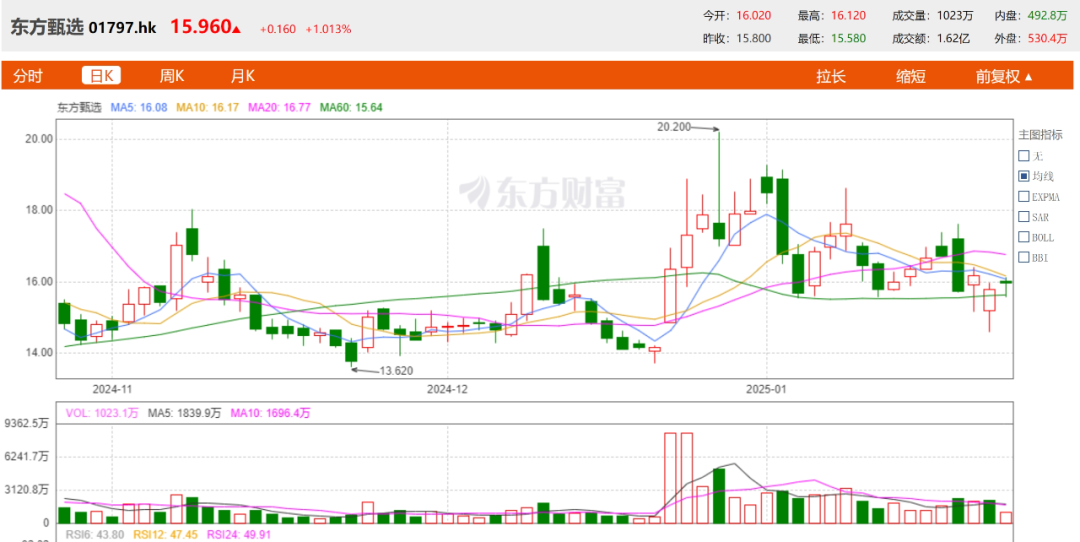Enable the SAR indicator checkbox
The height and width of the screenshot is (542, 1080).
point(1024,216)
